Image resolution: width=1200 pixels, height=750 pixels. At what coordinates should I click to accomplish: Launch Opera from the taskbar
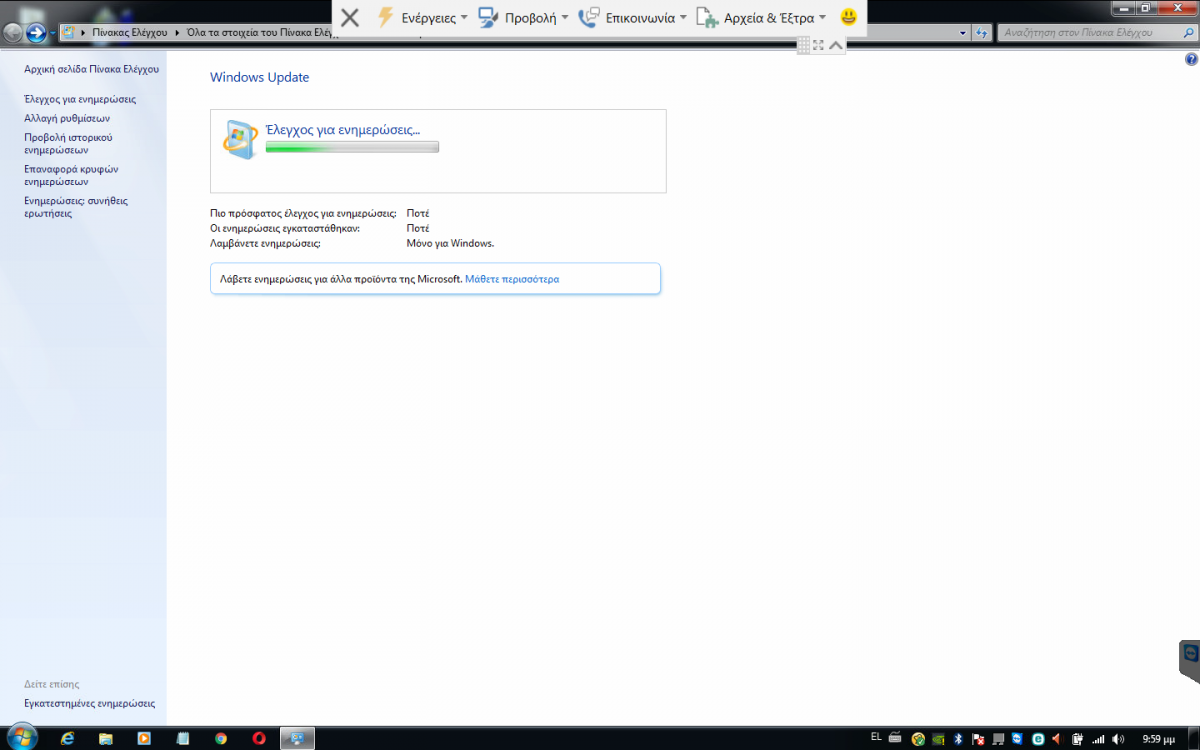[x=259, y=738]
